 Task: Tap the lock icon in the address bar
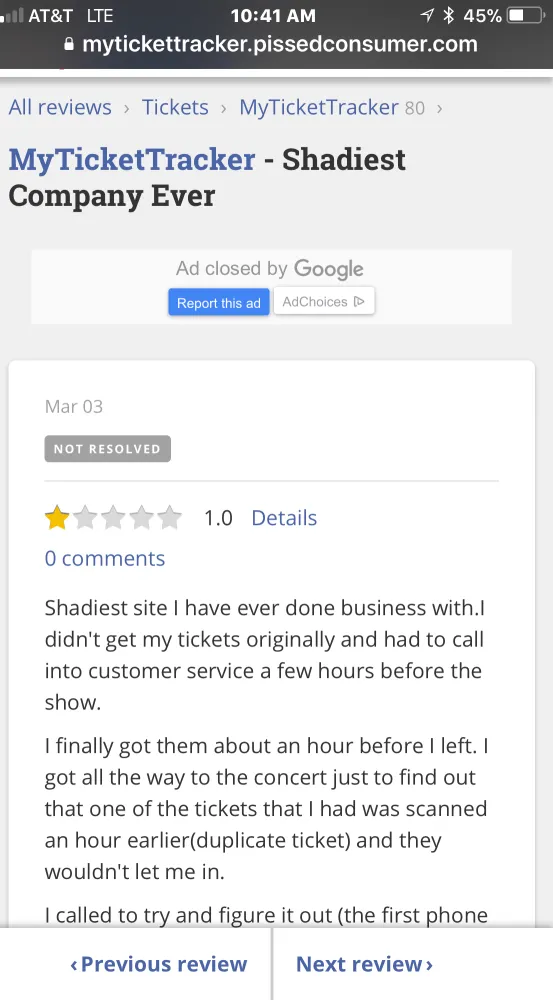click(70, 45)
